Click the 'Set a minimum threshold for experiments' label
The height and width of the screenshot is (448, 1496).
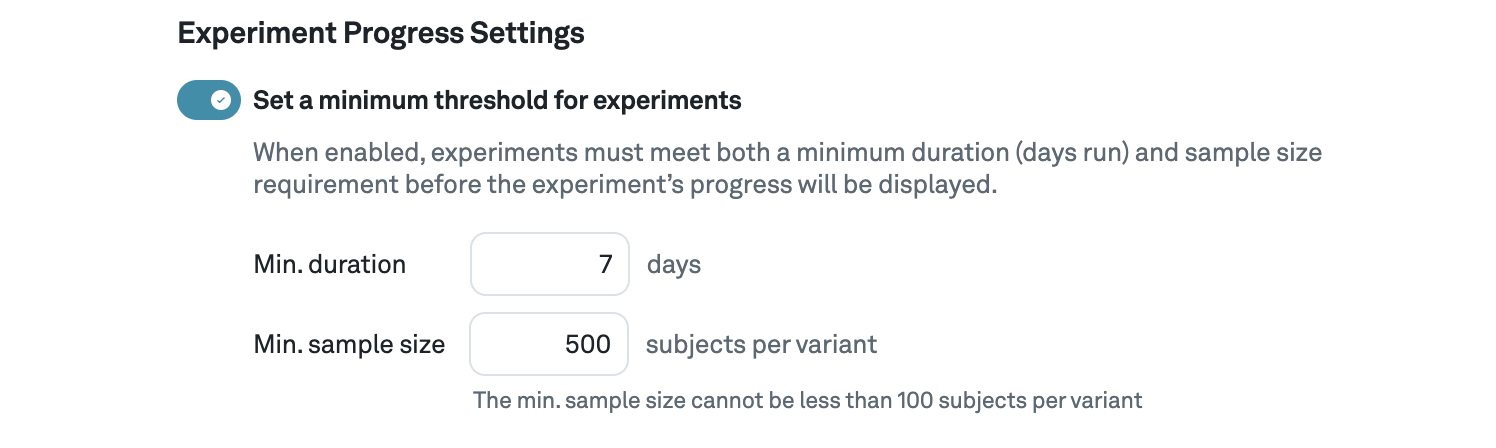[x=497, y=100]
